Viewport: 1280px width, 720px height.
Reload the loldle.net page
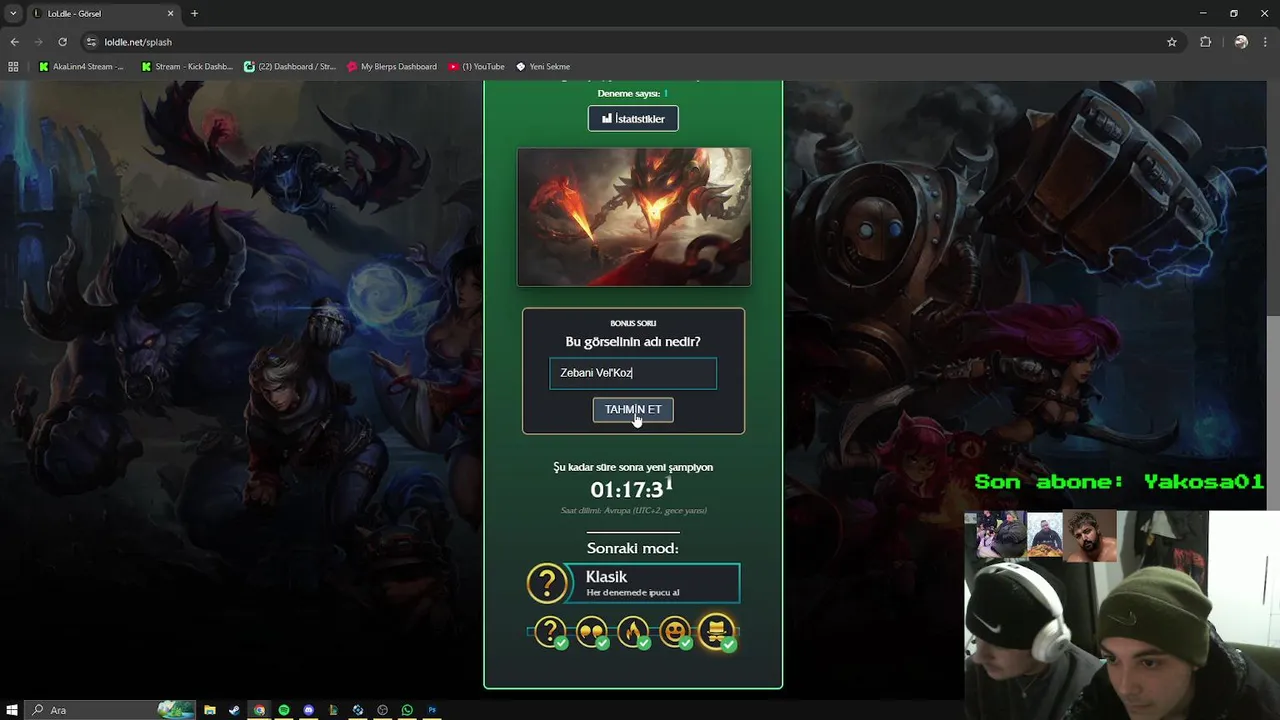click(x=62, y=42)
